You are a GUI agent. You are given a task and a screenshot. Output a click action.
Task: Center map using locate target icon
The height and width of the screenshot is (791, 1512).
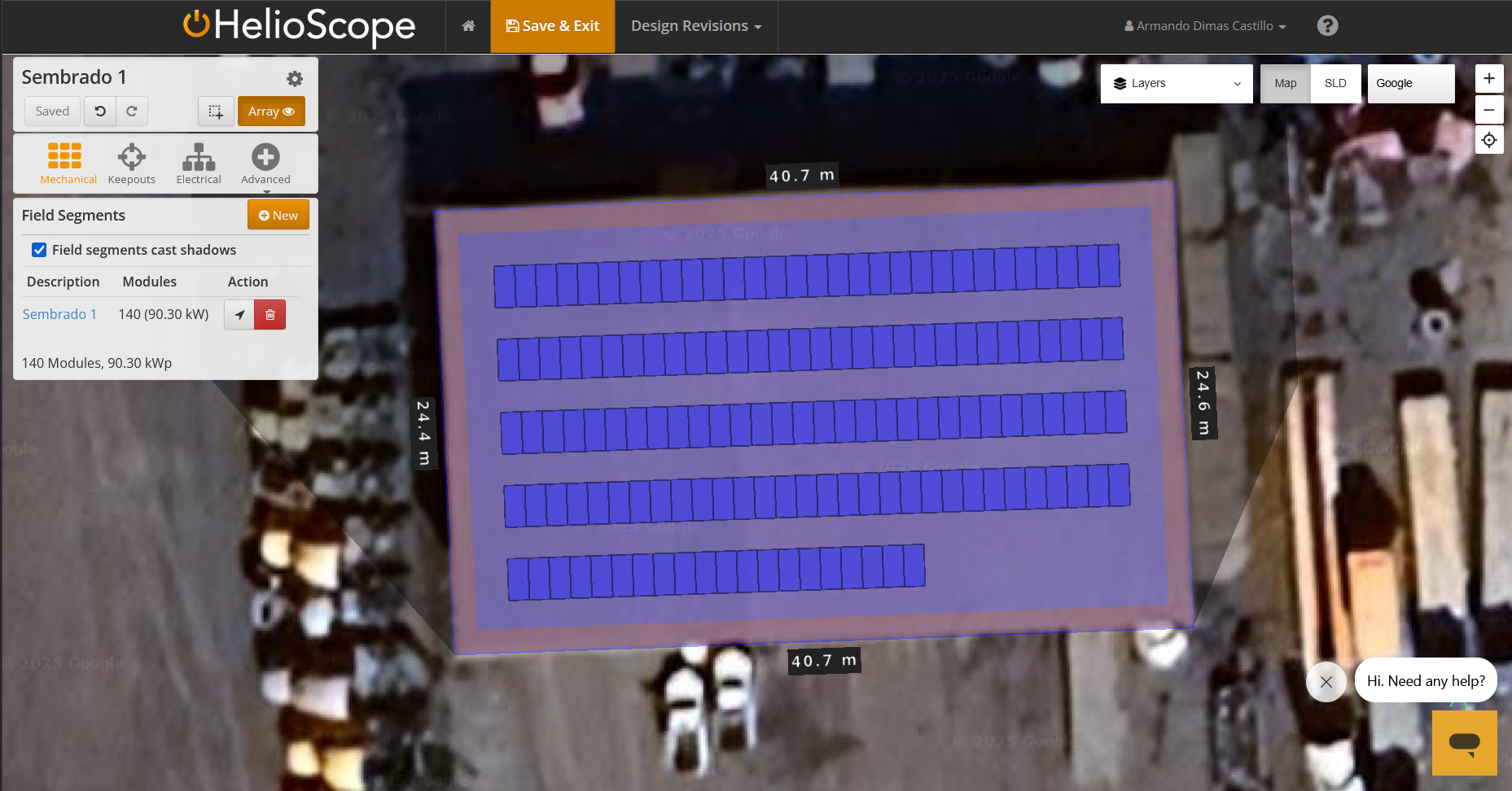pyautogui.click(x=1488, y=140)
